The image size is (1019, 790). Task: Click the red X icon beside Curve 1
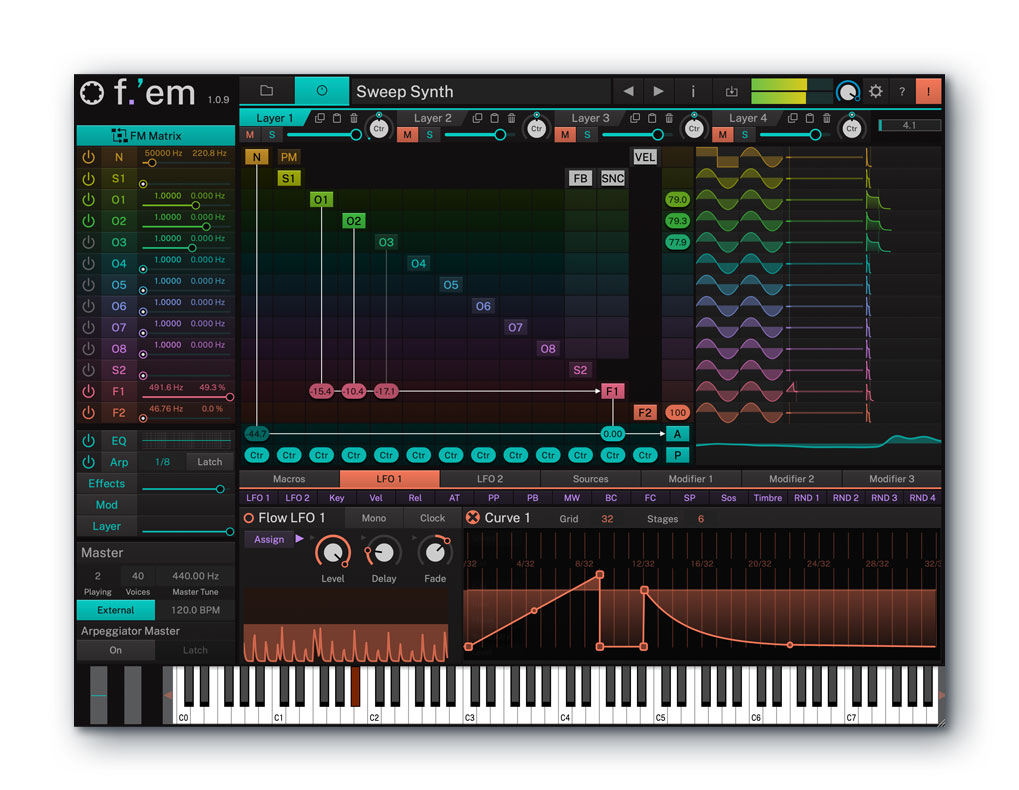click(x=472, y=518)
